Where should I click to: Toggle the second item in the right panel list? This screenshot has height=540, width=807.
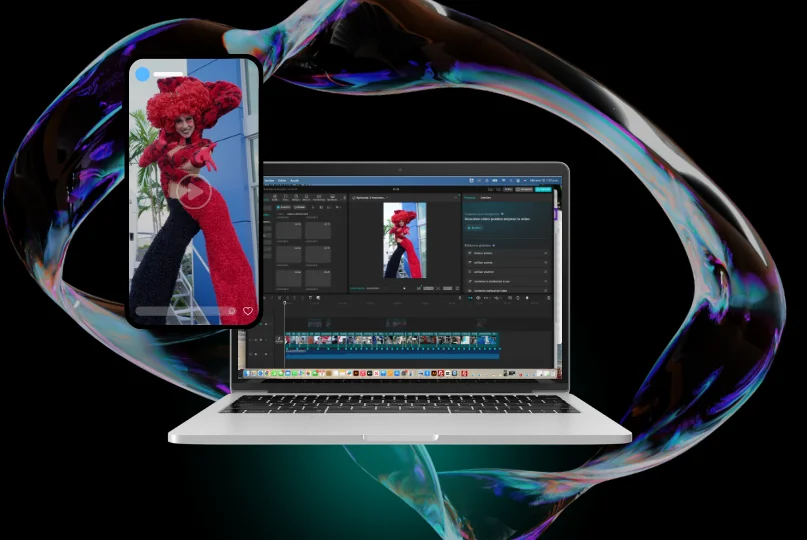coord(546,262)
